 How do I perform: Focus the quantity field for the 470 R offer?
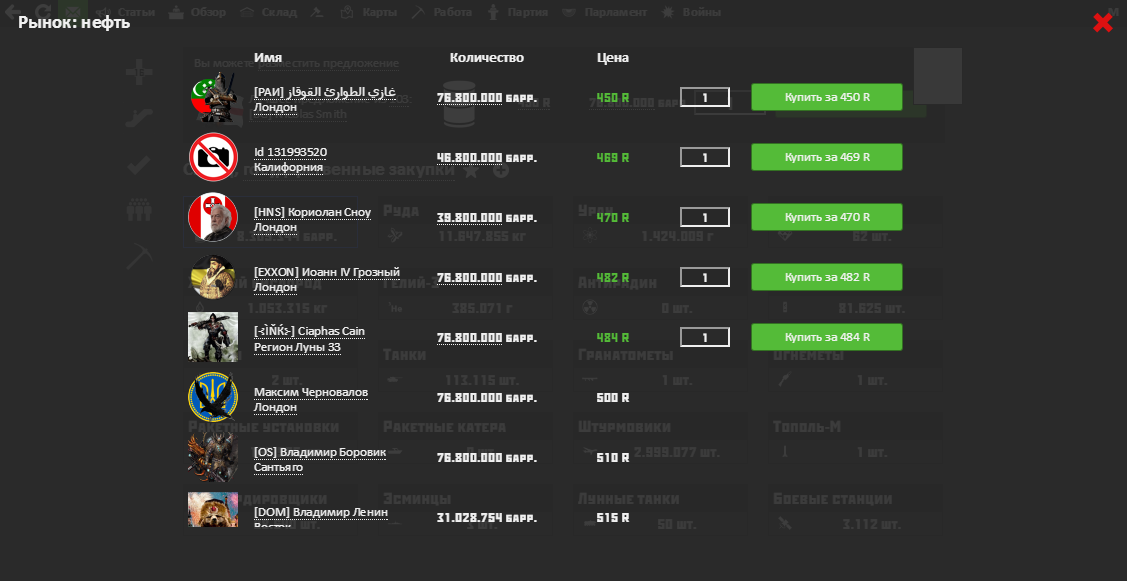tap(704, 217)
